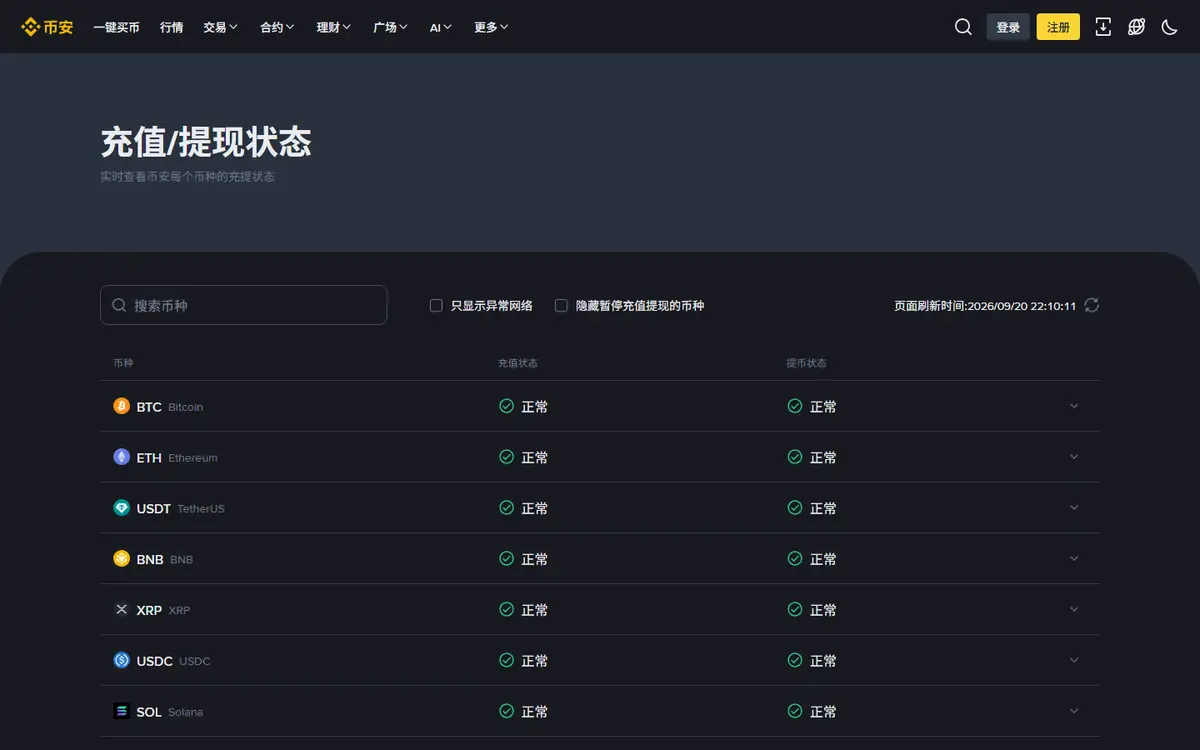Click the Solana coin icon

click(x=122, y=711)
